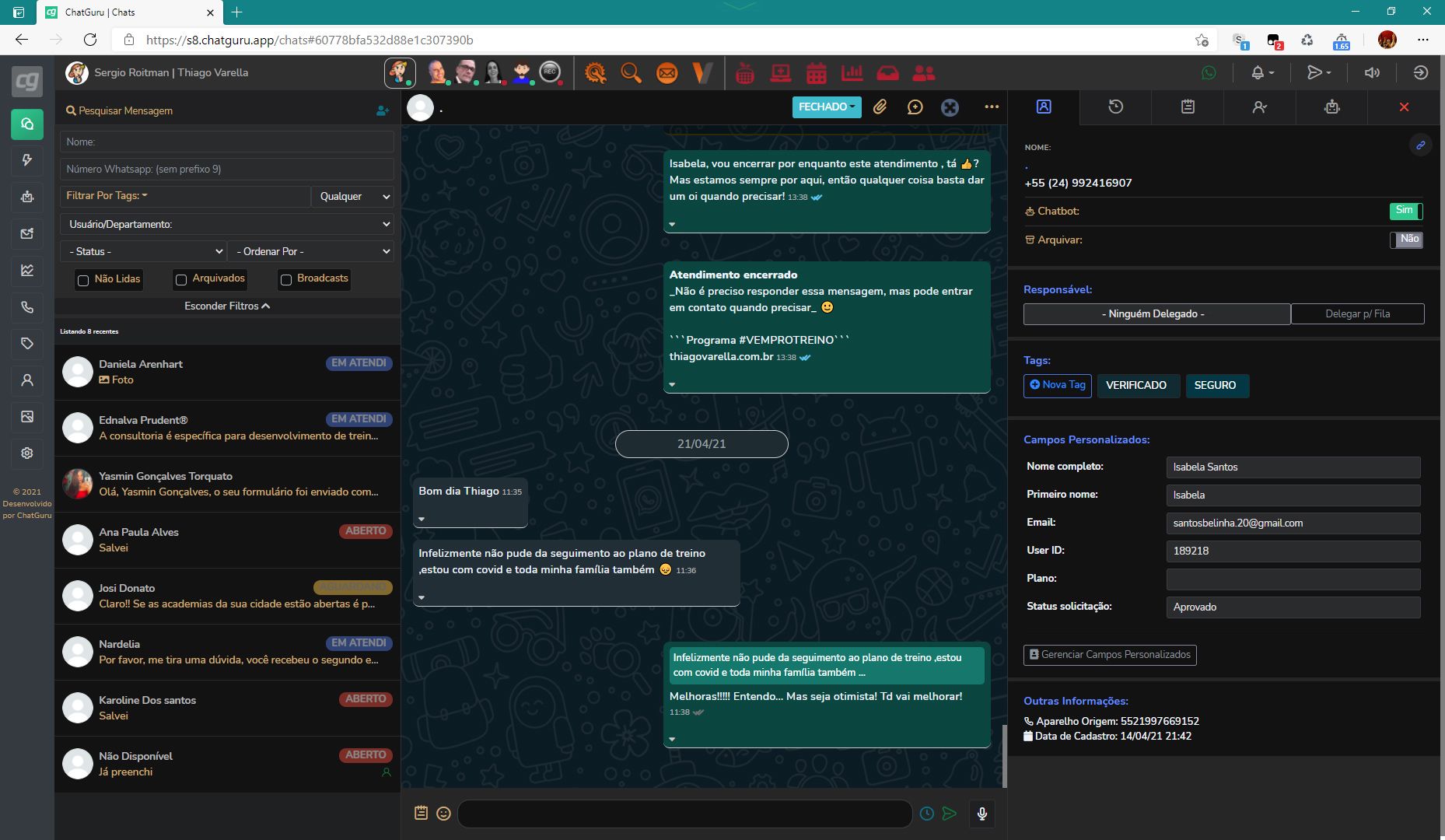Viewport: 1445px width, 840px height.
Task: Toggle the Arquivar switch set to Não
Action: (1406, 240)
